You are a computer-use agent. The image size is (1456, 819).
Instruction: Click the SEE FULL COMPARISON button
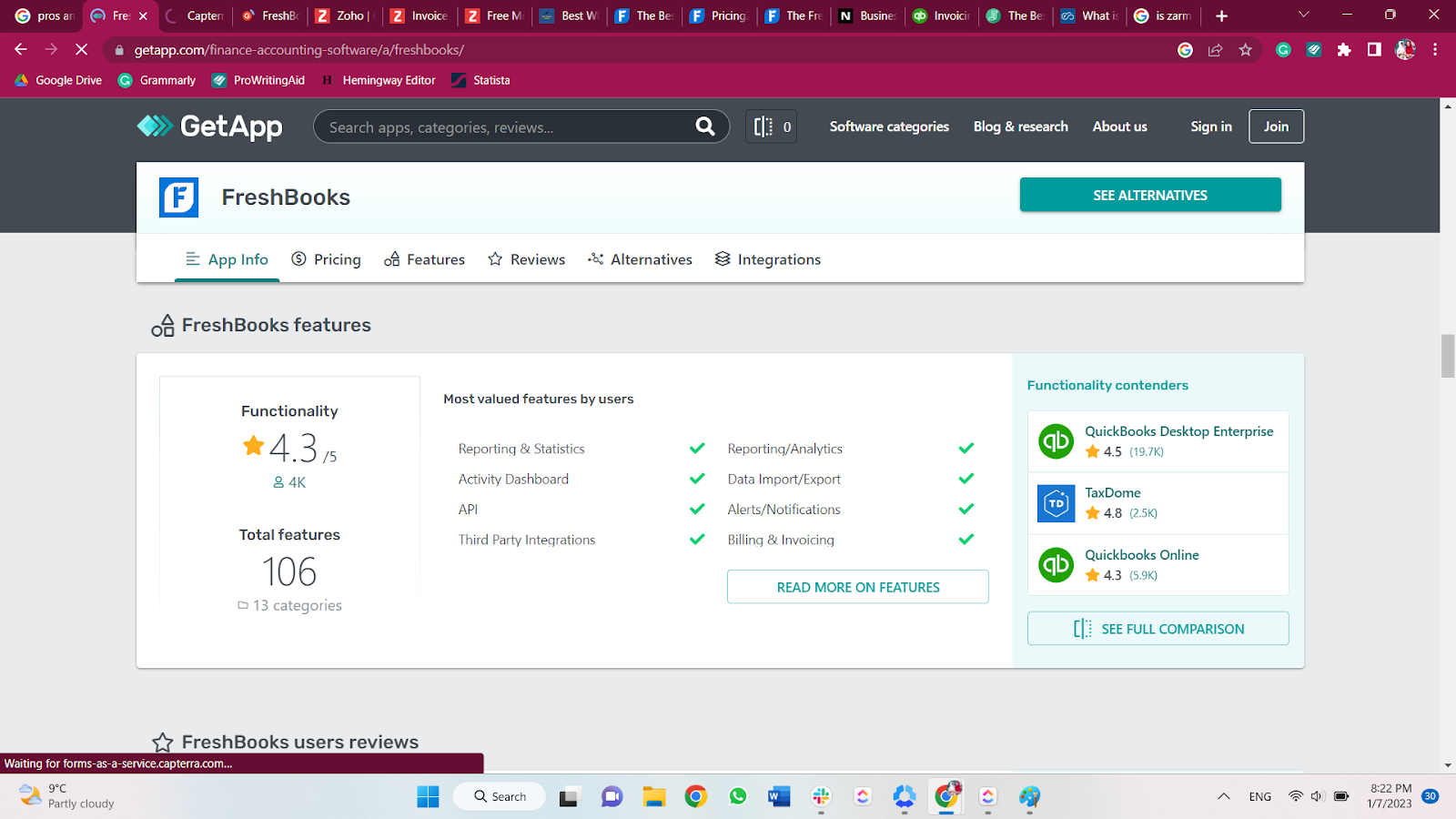point(1158,629)
